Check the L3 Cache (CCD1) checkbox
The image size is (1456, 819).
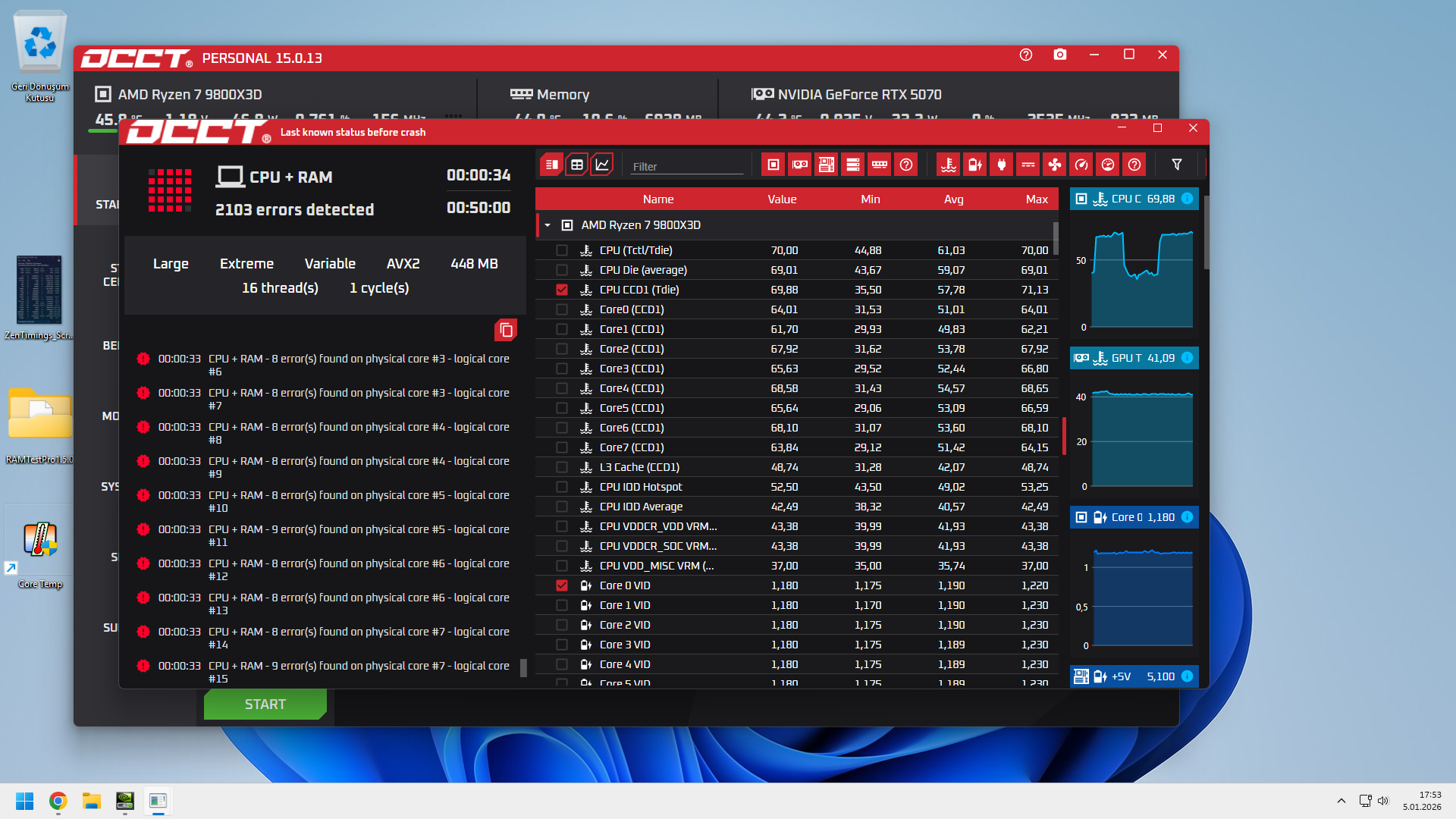tap(562, 467)
